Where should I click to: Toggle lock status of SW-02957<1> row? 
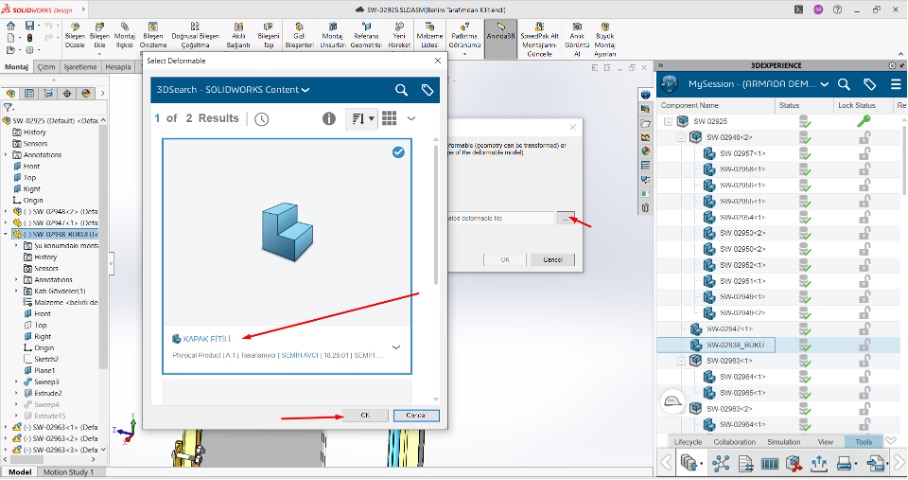[x=865, y=153]
